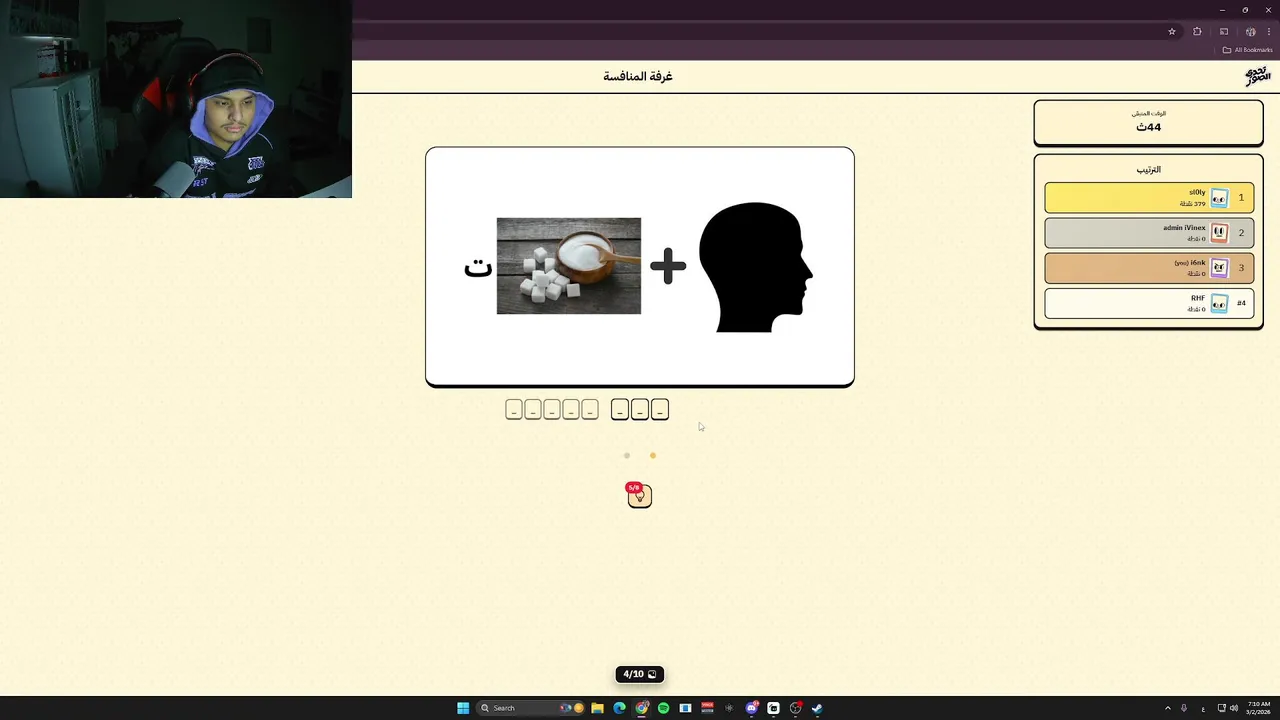
Task: Open the All Bookmarks folder
Action: coord(1247,50)
